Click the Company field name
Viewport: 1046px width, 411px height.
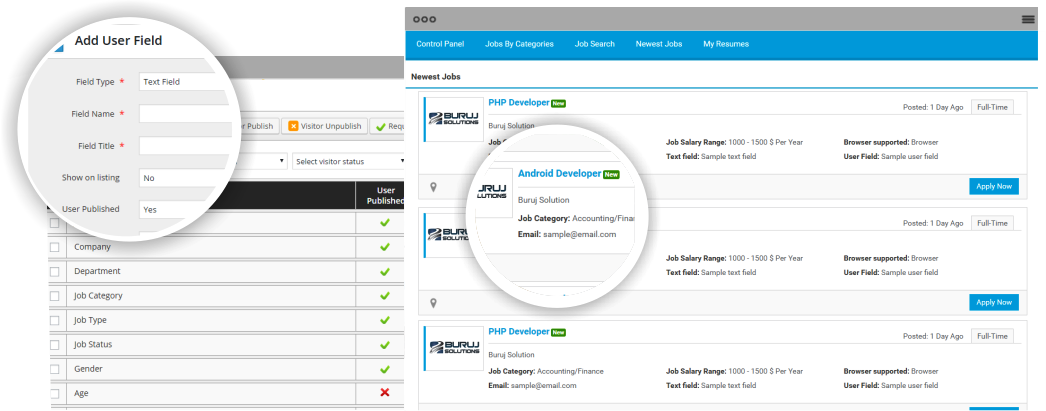point(92,247)
